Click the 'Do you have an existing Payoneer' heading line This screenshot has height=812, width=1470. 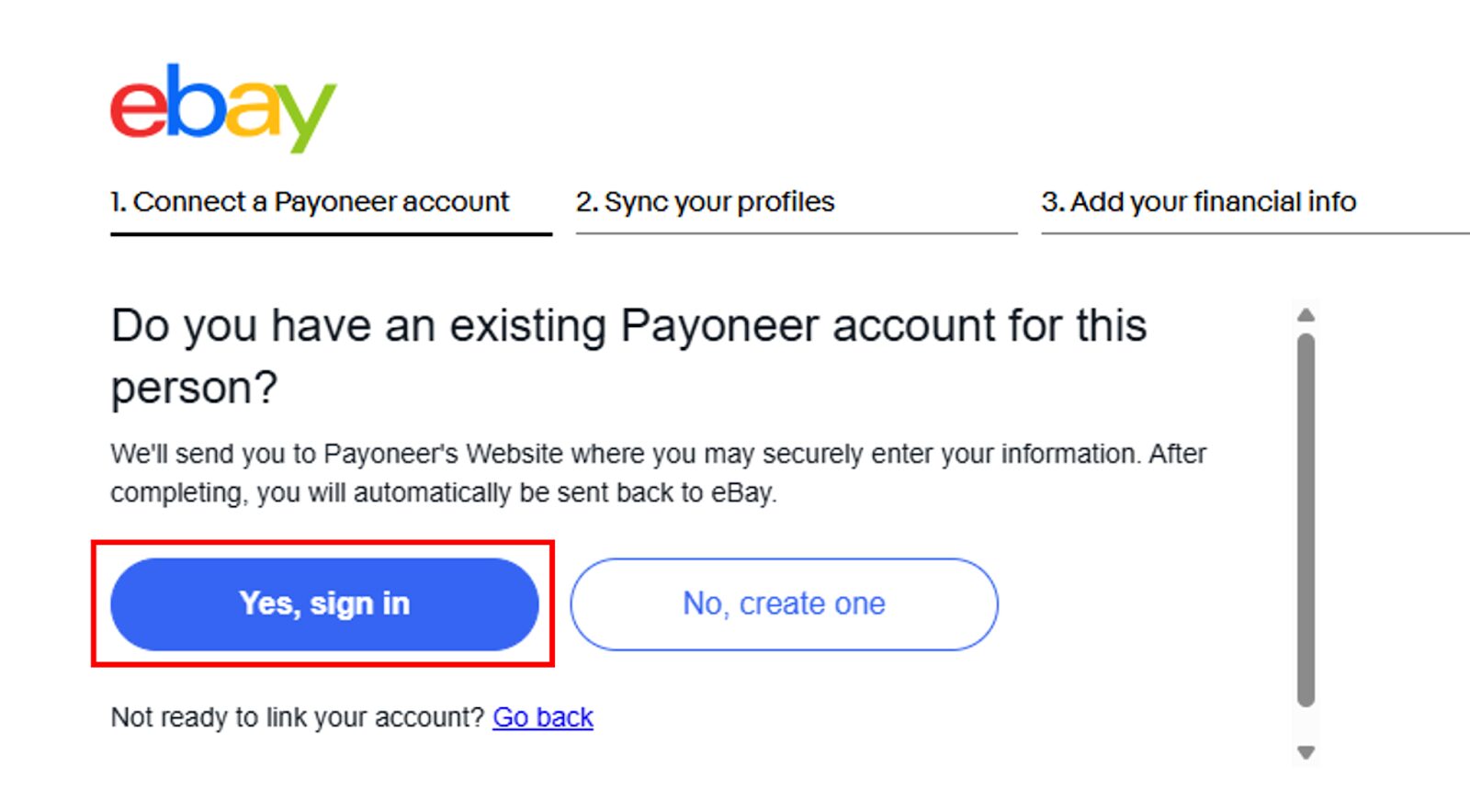tap(628, 326)
